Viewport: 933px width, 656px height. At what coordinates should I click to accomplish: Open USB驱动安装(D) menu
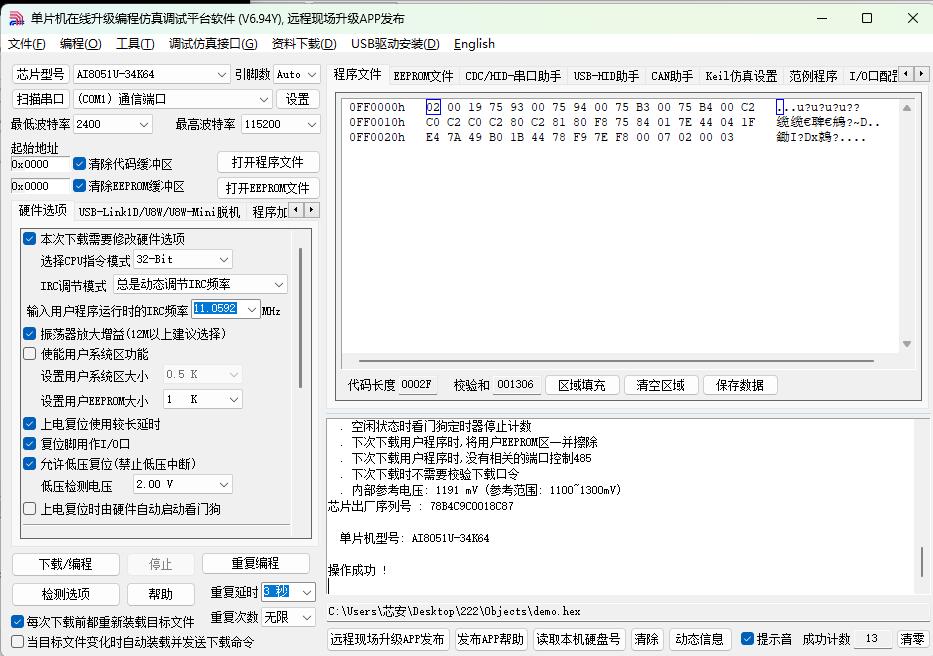(x=395, y=43)
